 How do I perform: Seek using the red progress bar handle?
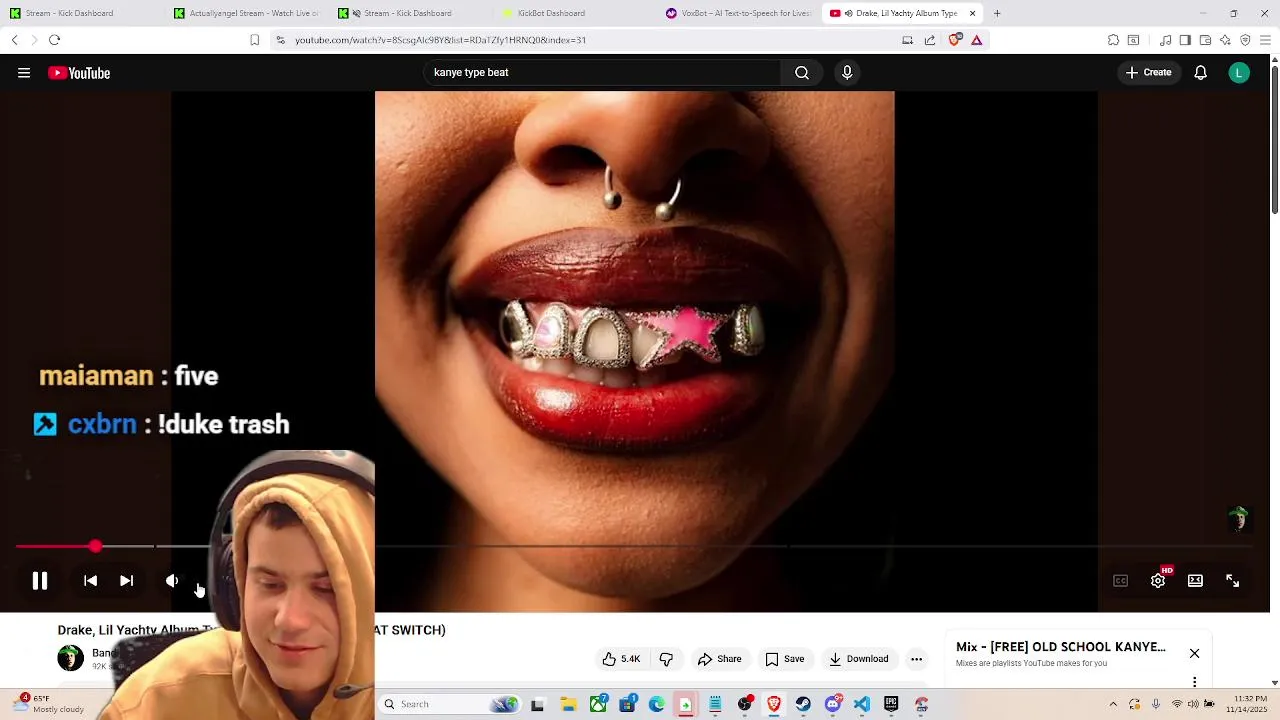click(95, 546)
